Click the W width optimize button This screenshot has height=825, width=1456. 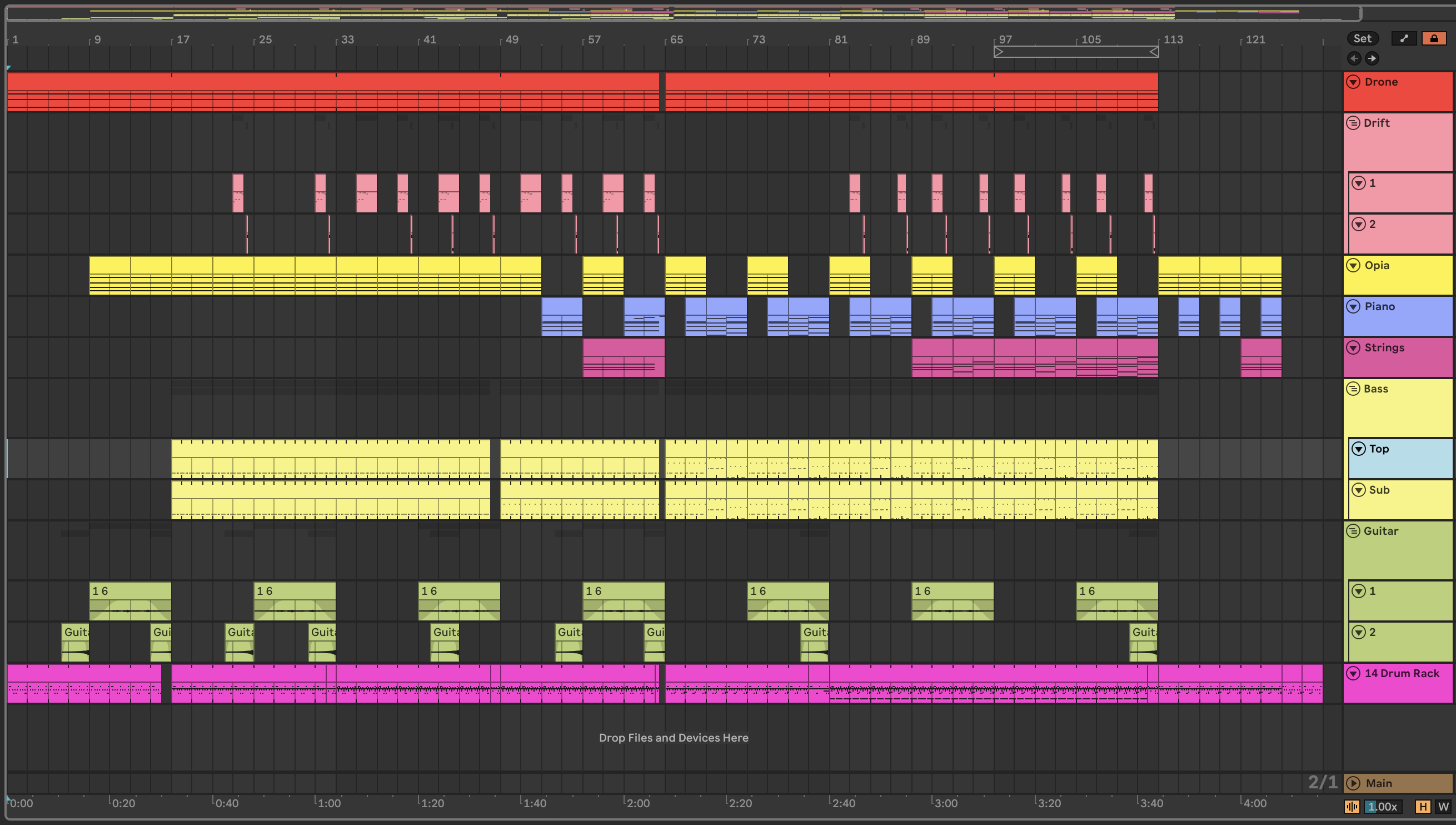1443,806
